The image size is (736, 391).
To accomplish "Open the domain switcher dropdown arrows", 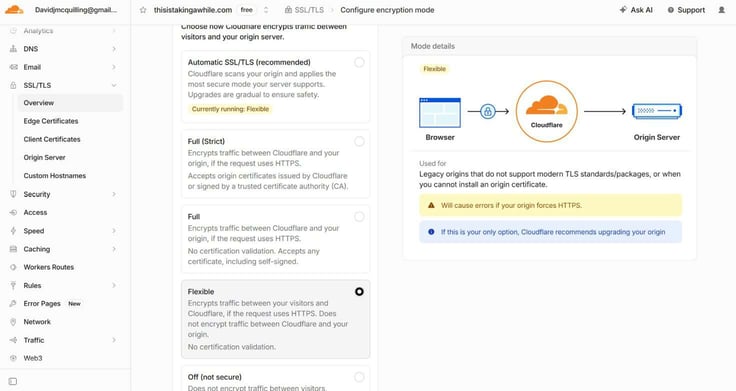I will pyautogui.click(x=266, y=10).
